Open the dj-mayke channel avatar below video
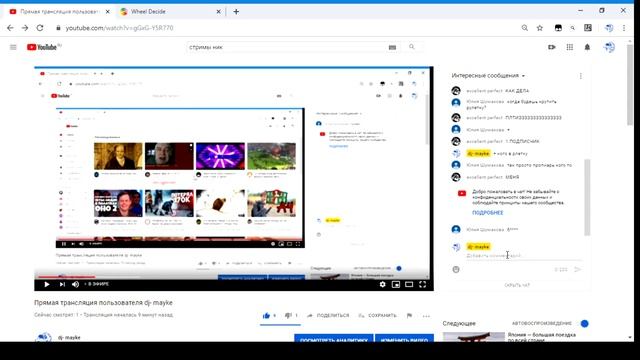640x360 pixels. [x=43, y=337]
